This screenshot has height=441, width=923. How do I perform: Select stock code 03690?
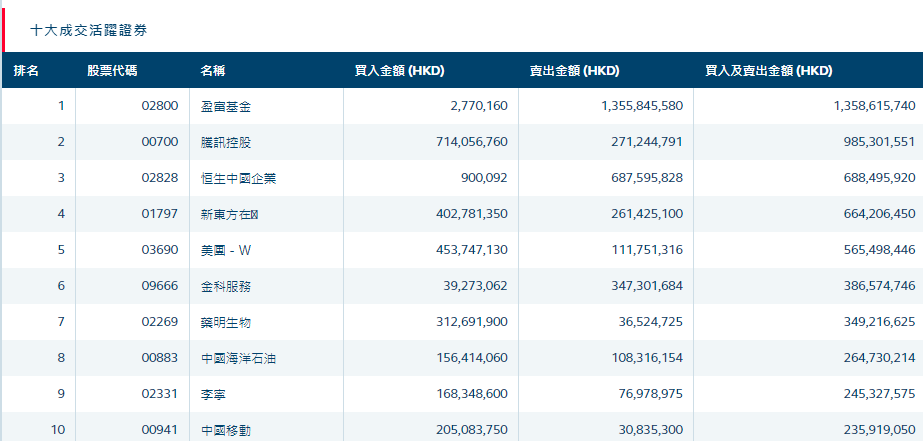[x=160, y=250]
